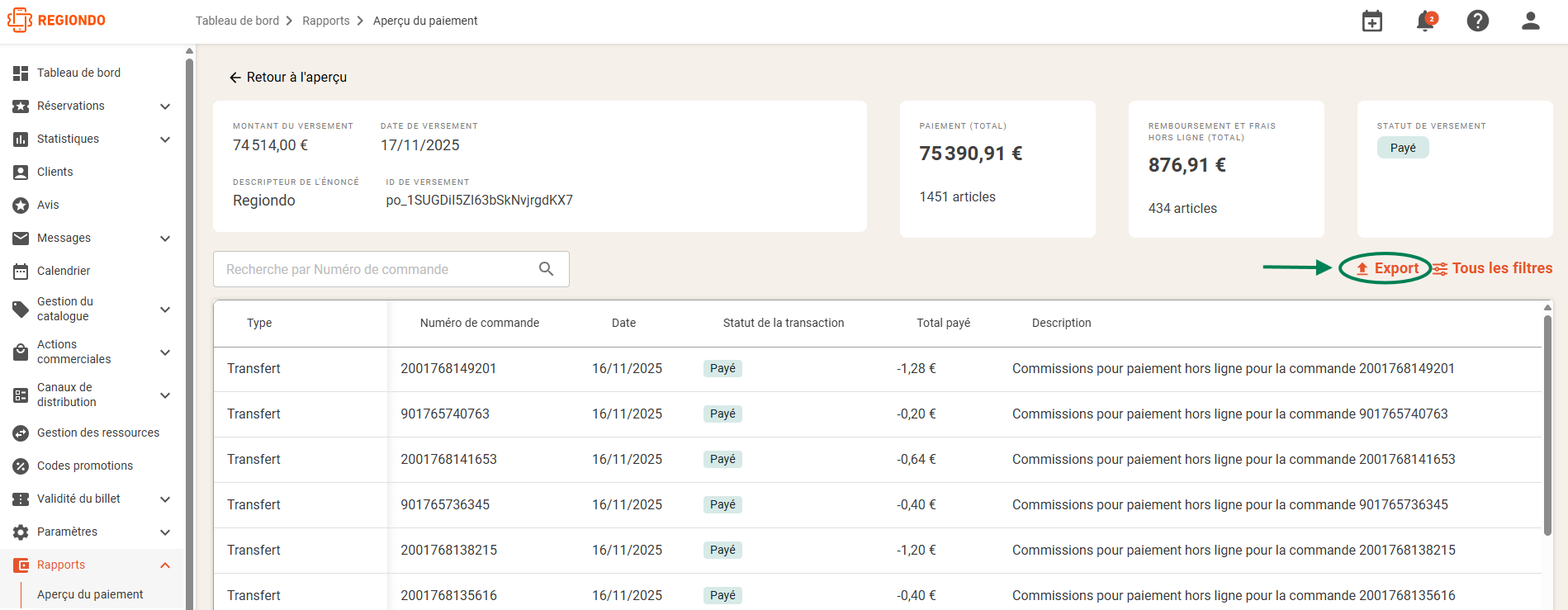Click the table vertical scrollbar
1568x610 pixels.
coord(1547,425)
